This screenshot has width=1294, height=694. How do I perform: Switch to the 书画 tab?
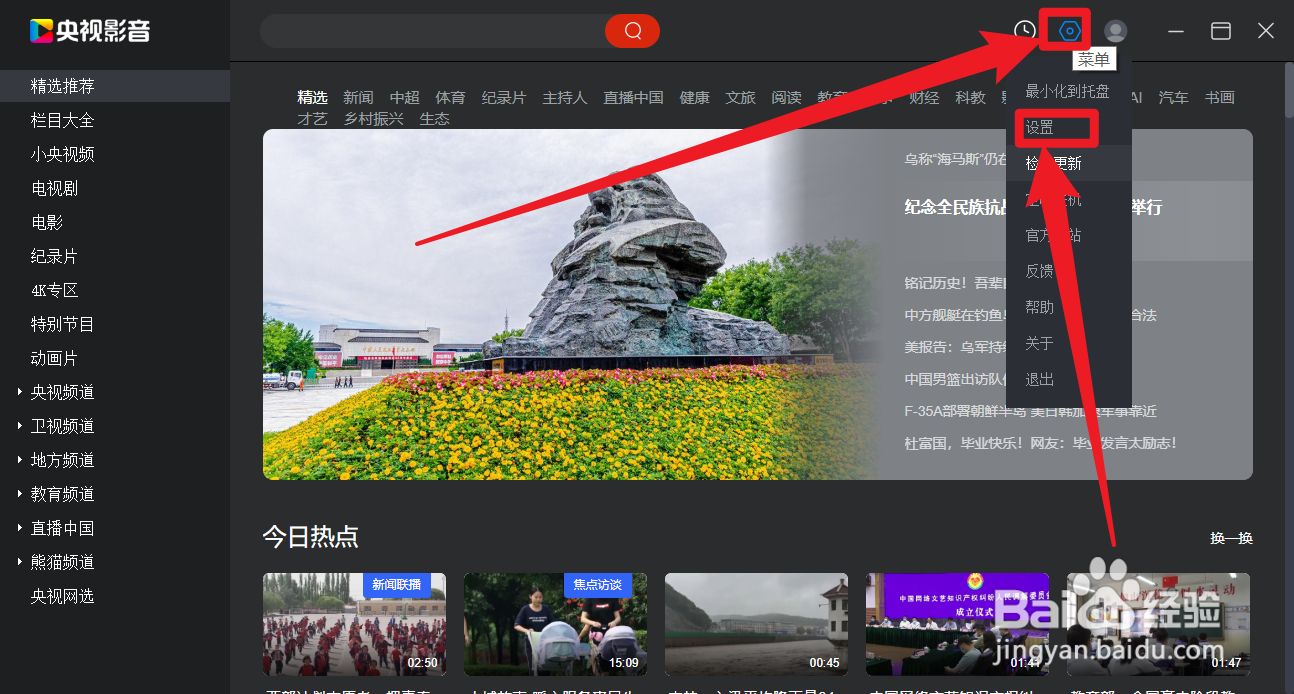(x=1219, y=97)
